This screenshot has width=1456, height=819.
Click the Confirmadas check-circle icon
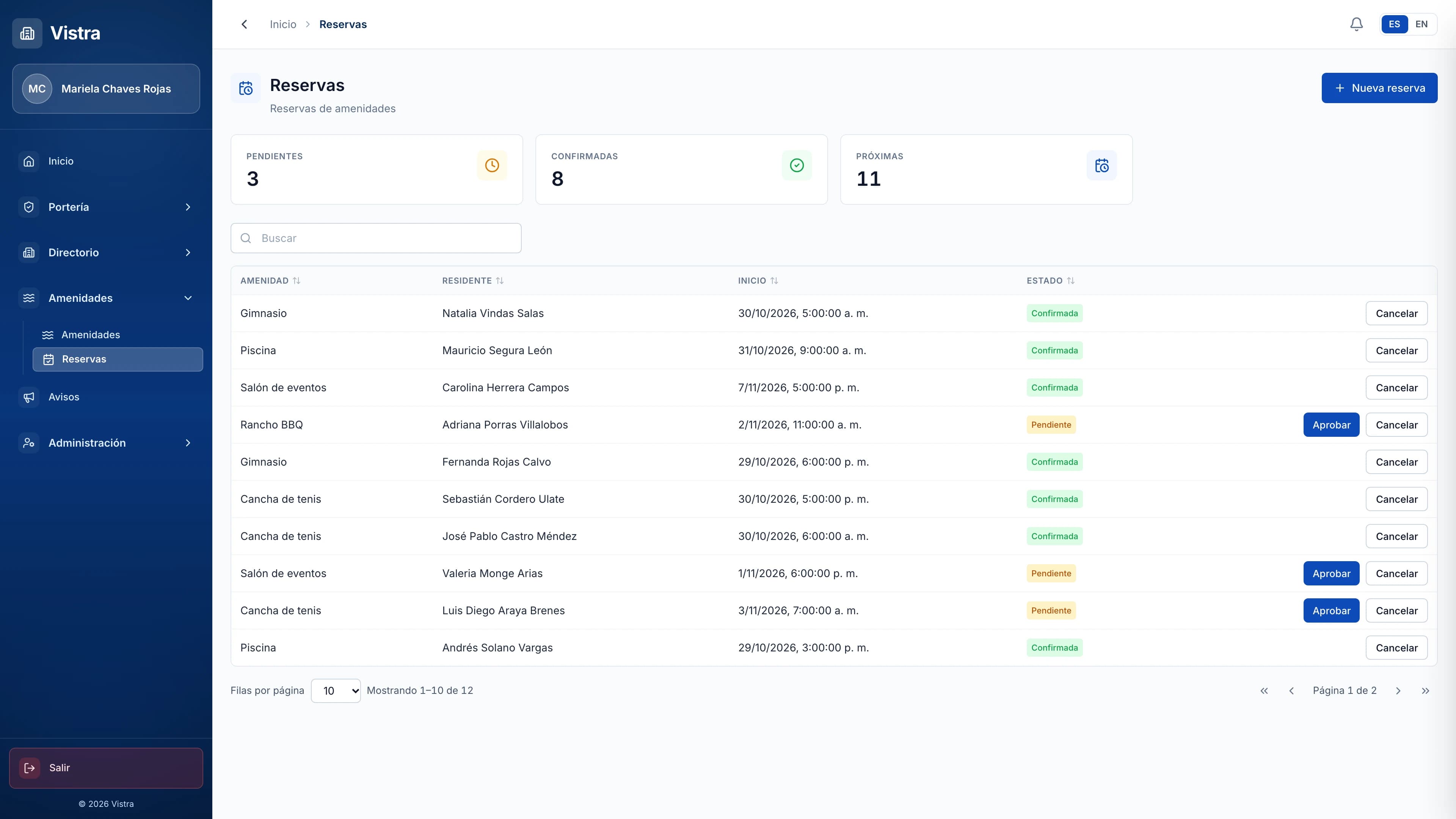[796, 165]
